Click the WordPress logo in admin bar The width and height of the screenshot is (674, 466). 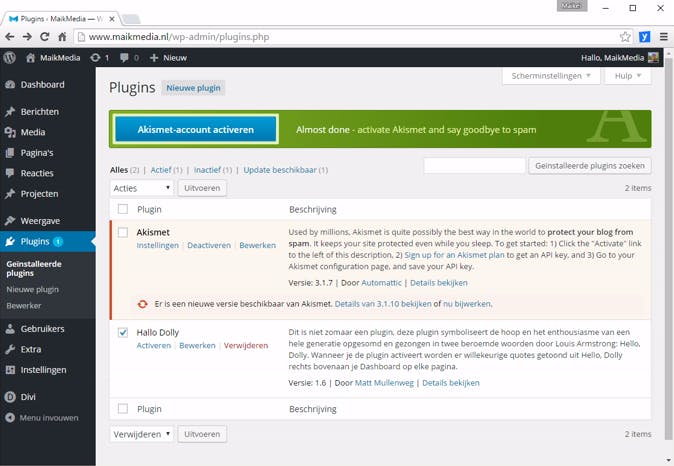[x=9, y=58]
